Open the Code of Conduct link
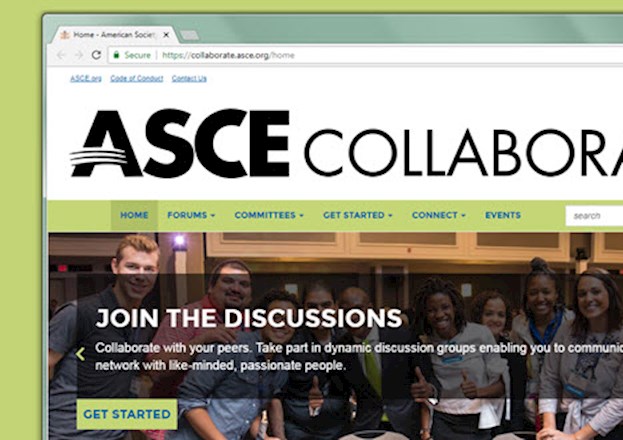Screen dimensions: 623x440 click(137, 78)
